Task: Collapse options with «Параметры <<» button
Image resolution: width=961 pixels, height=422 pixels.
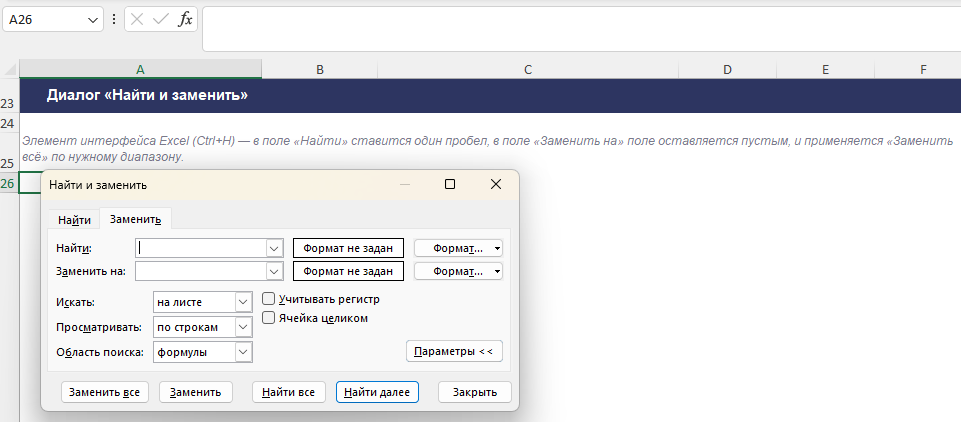Action: coord(454,351)
